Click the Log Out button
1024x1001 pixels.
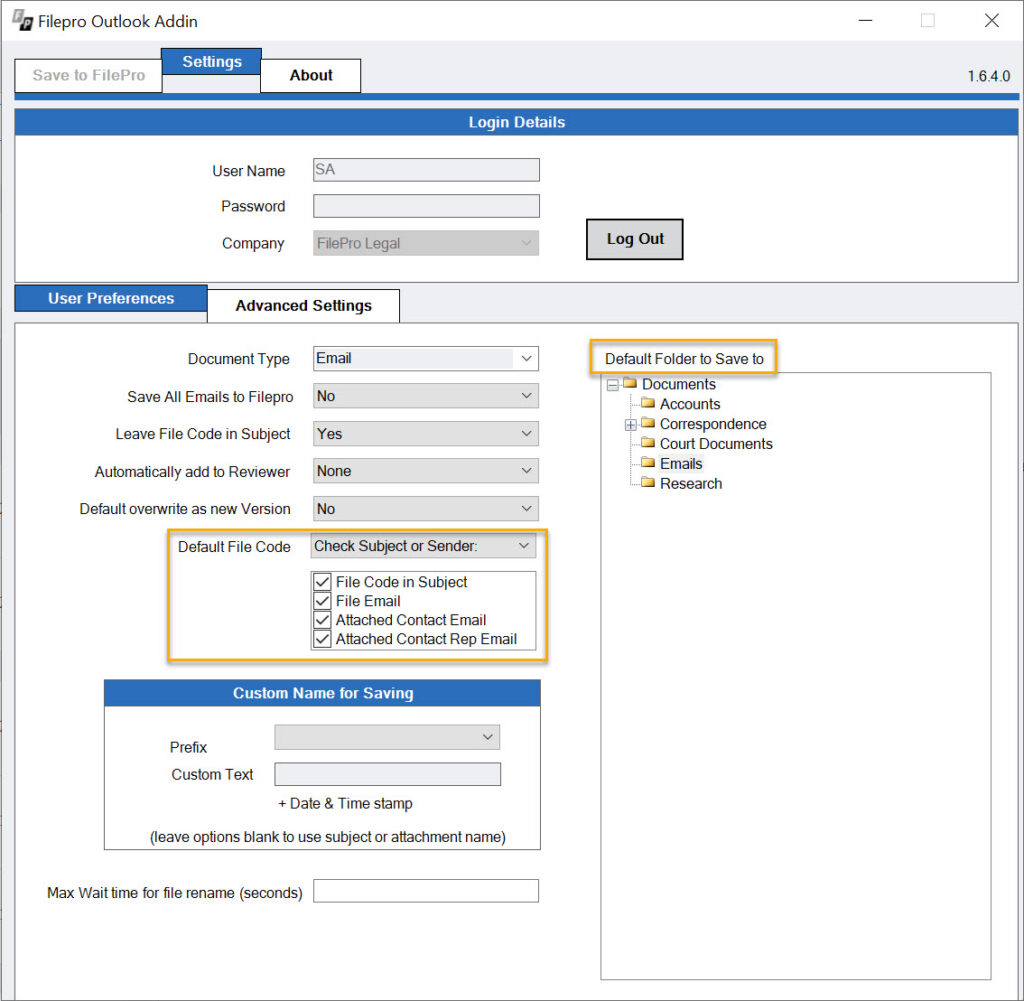click(634, 239)
